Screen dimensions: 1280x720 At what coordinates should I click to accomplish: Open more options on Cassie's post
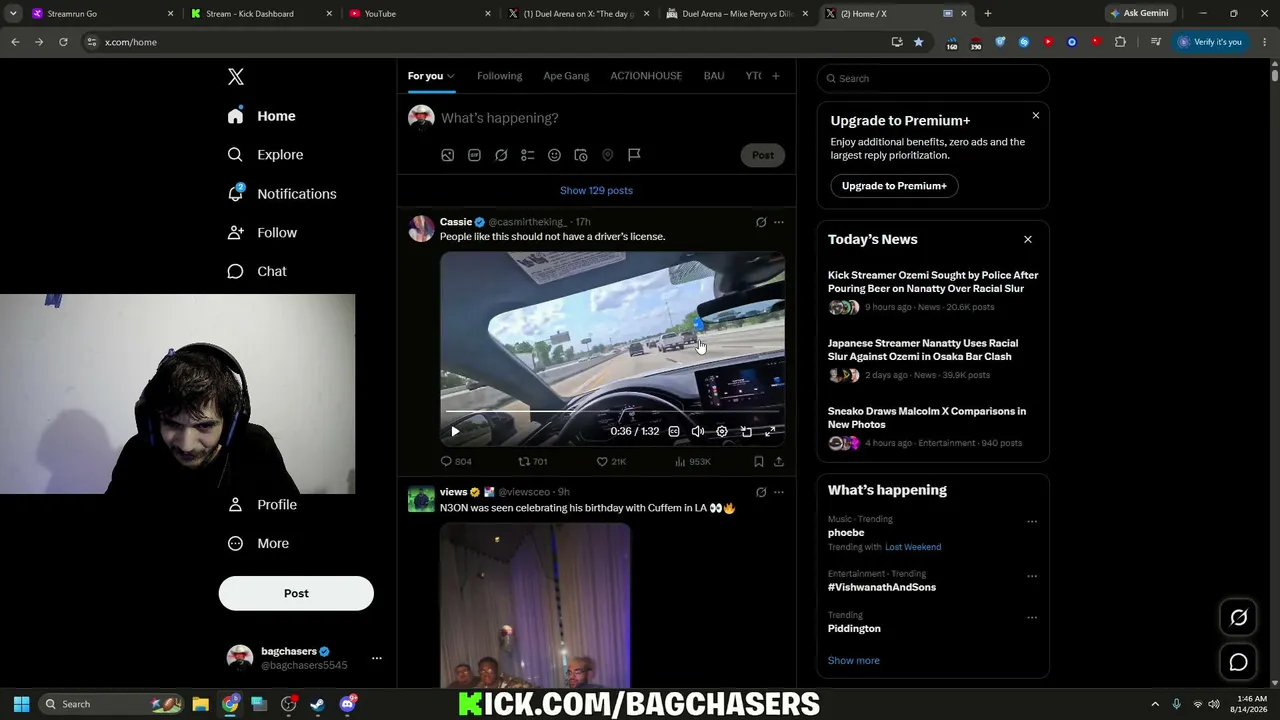click(x=779, y=222)
